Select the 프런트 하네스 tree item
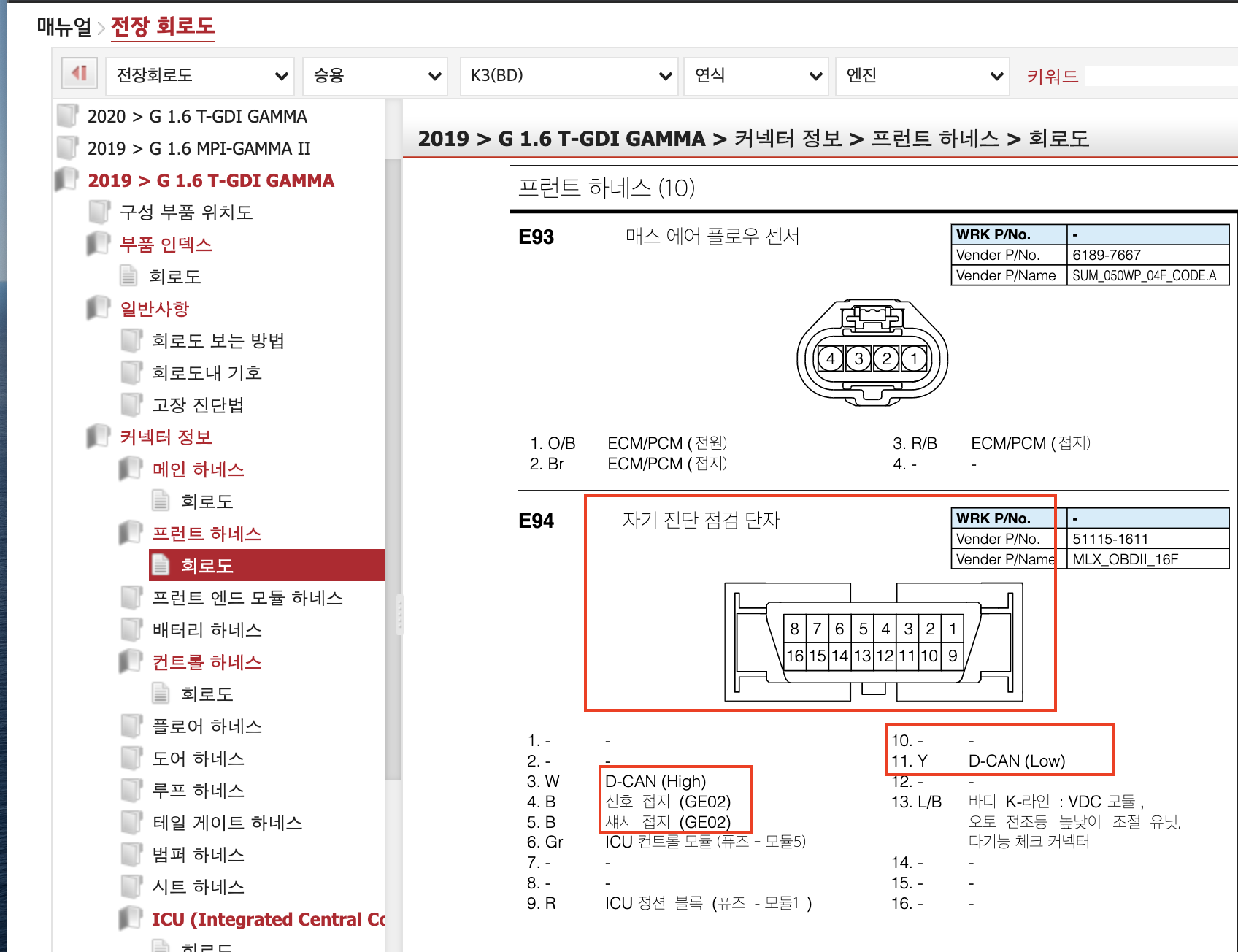 (x=207, y=534)
